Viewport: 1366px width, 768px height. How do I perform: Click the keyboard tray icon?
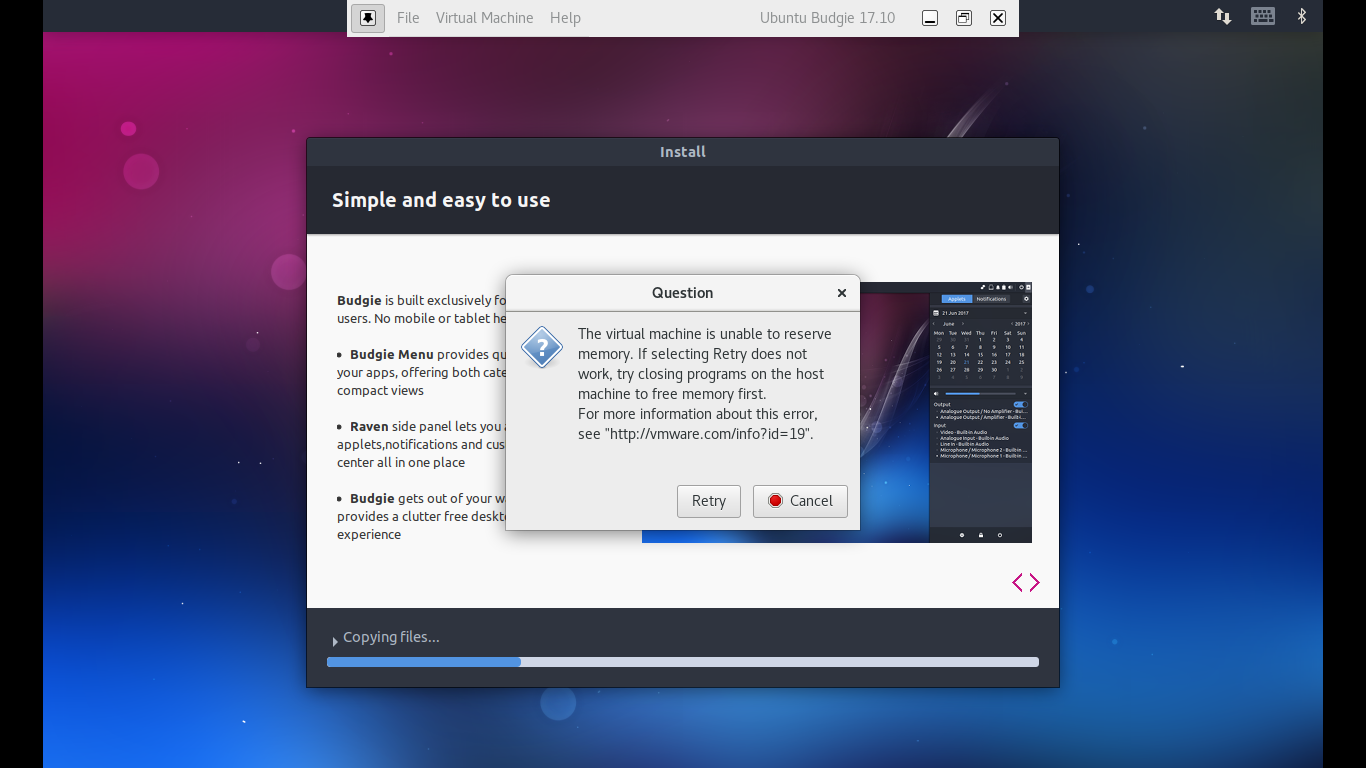point(1263,16)
